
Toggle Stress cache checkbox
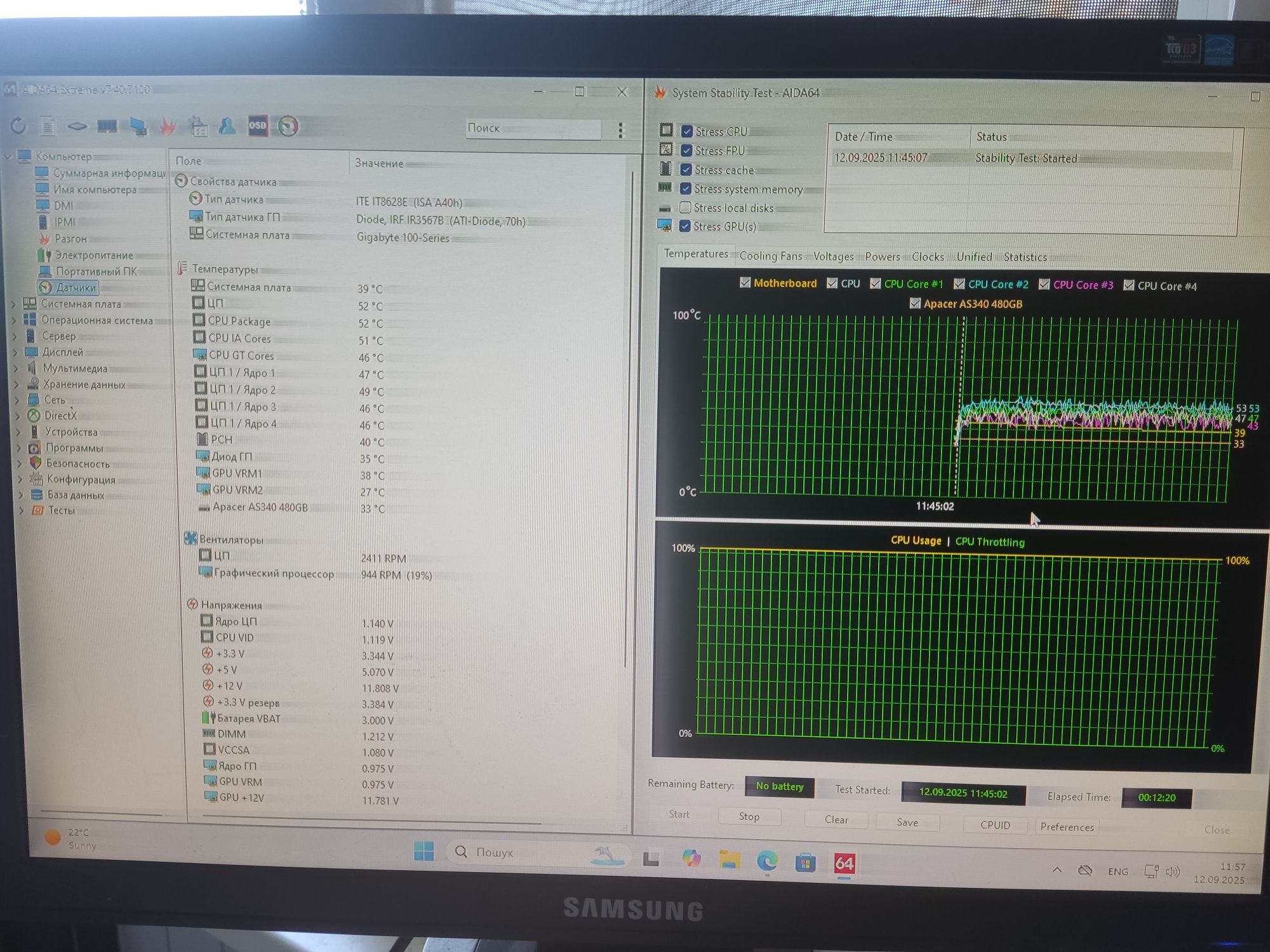pos(686,169)
